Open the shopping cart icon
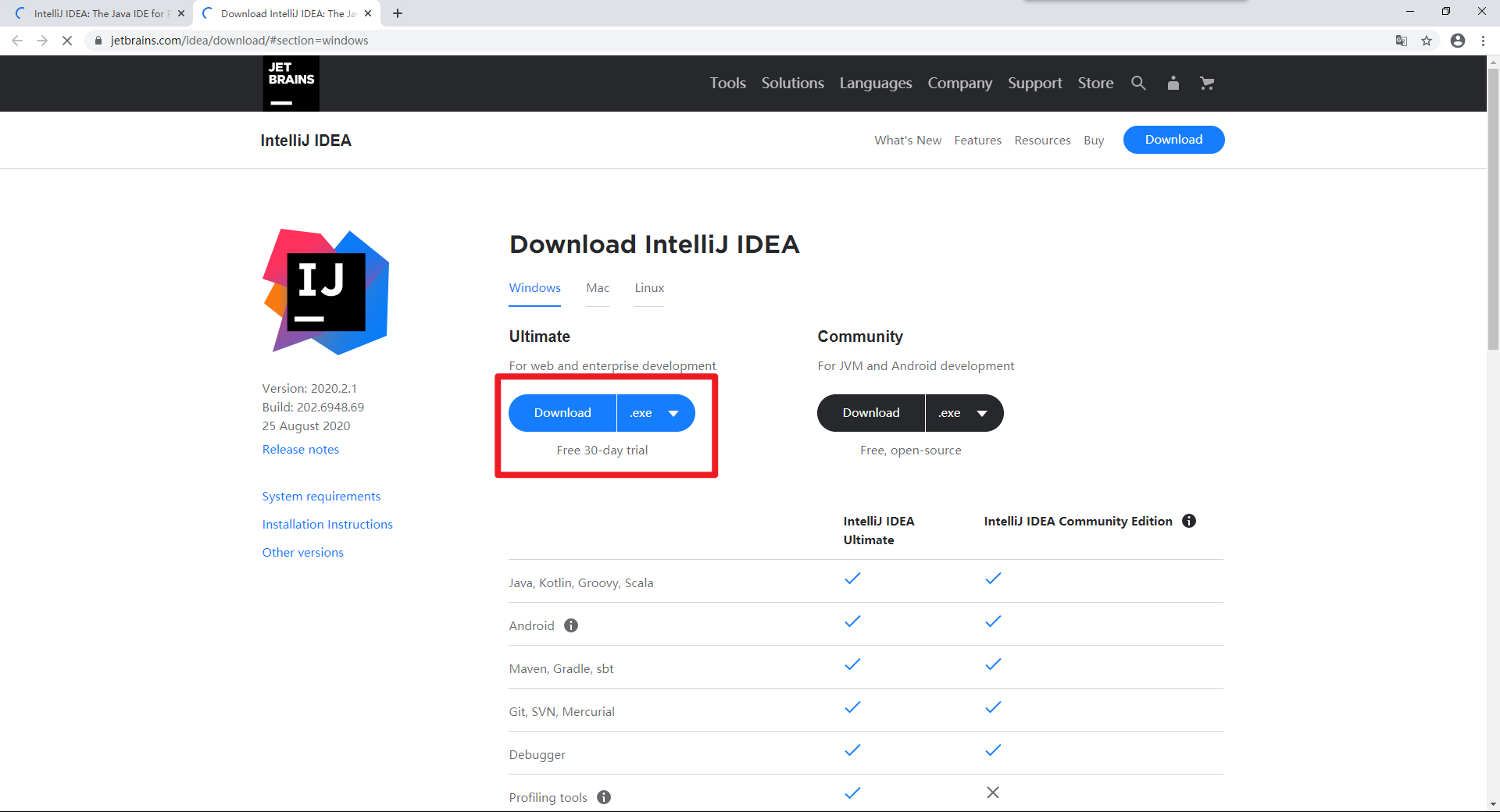 click(1207, 83)
